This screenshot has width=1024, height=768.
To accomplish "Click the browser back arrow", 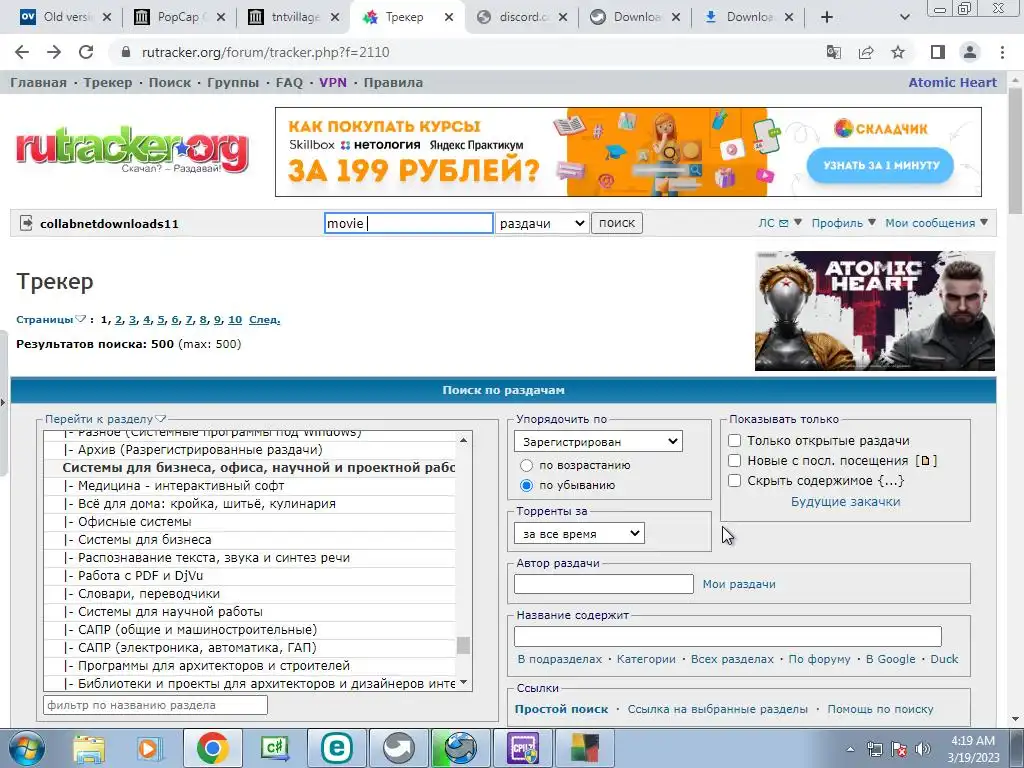I will pyautogui.click(x=22, y=52).
